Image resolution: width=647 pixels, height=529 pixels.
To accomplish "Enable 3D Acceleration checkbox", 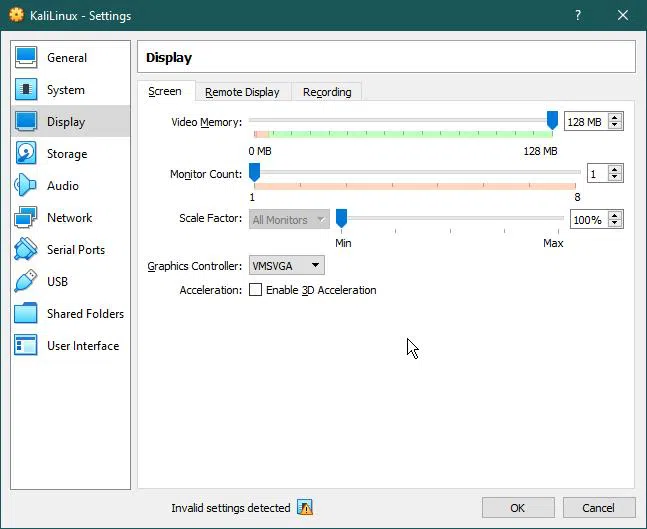I will point(255,290).
